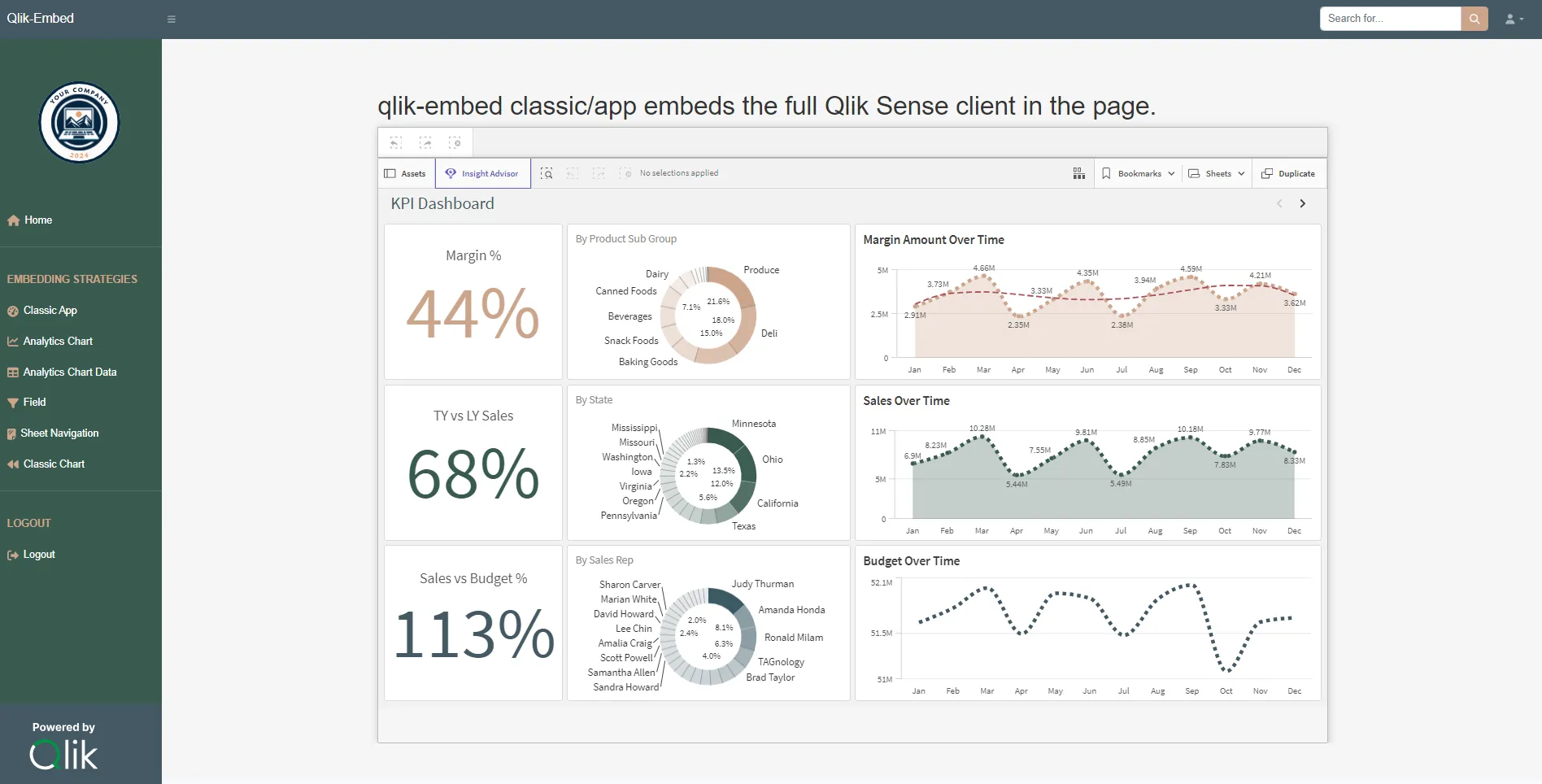Screen dimensions: 1542x784
Task: Click the search magnifier in top bar
Action: pyautogui.click(x=1473, y=19)
